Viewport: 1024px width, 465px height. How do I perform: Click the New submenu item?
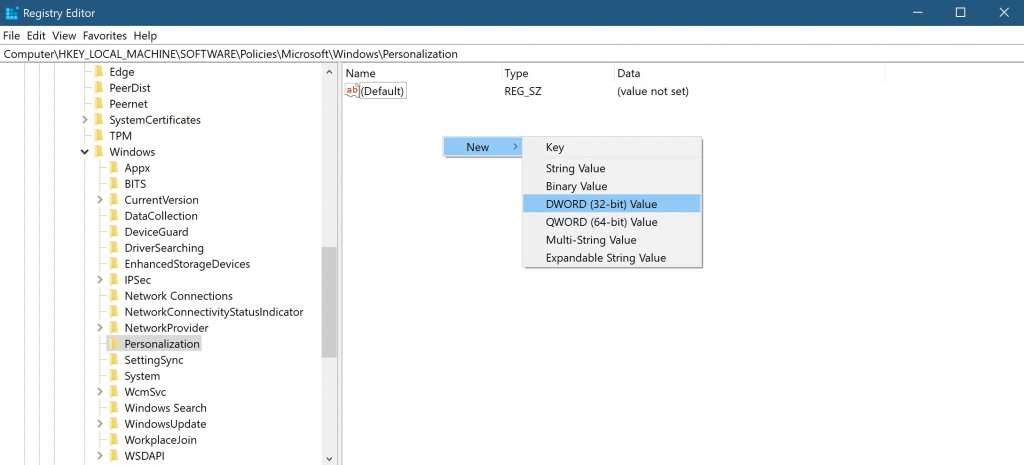(x=483, y=147)
